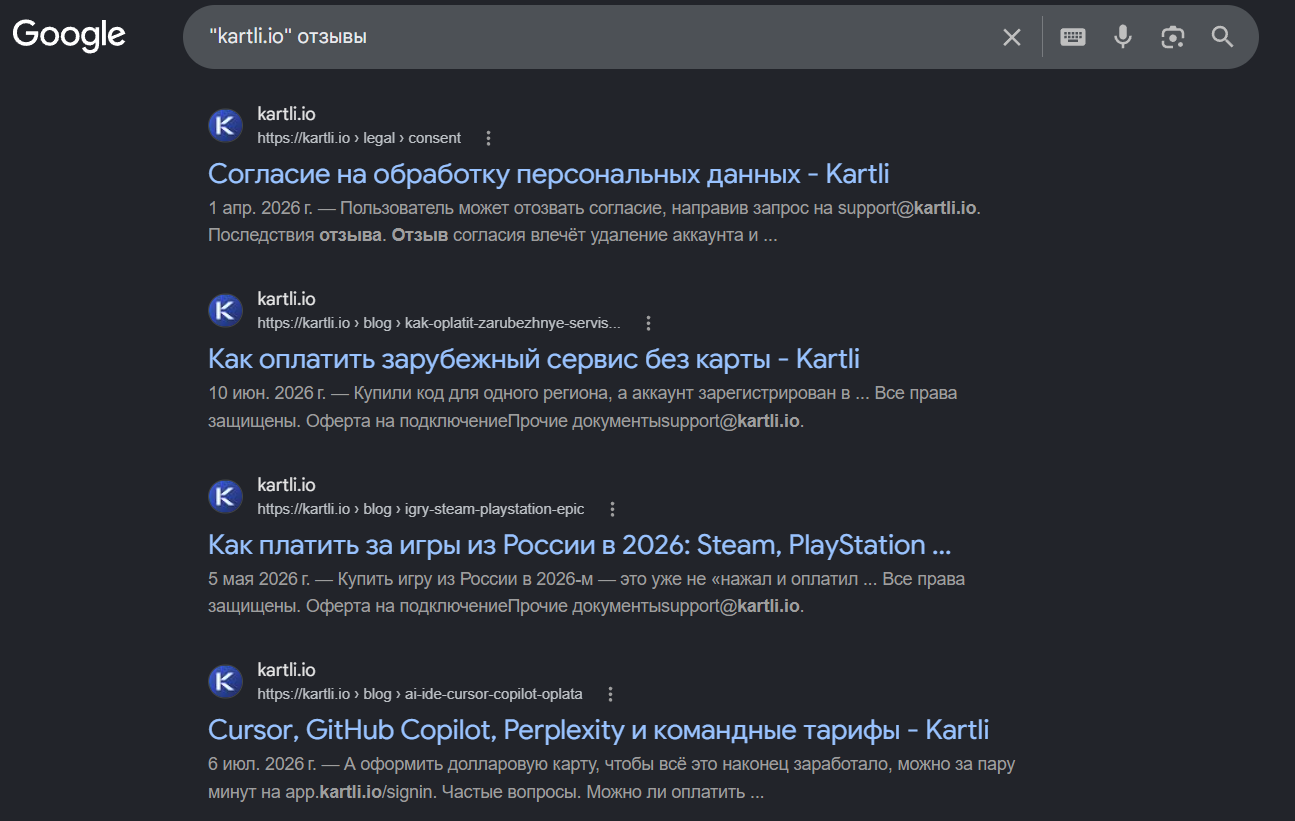Open the on-screen keyboard input tool

[x=1073, y=37]
